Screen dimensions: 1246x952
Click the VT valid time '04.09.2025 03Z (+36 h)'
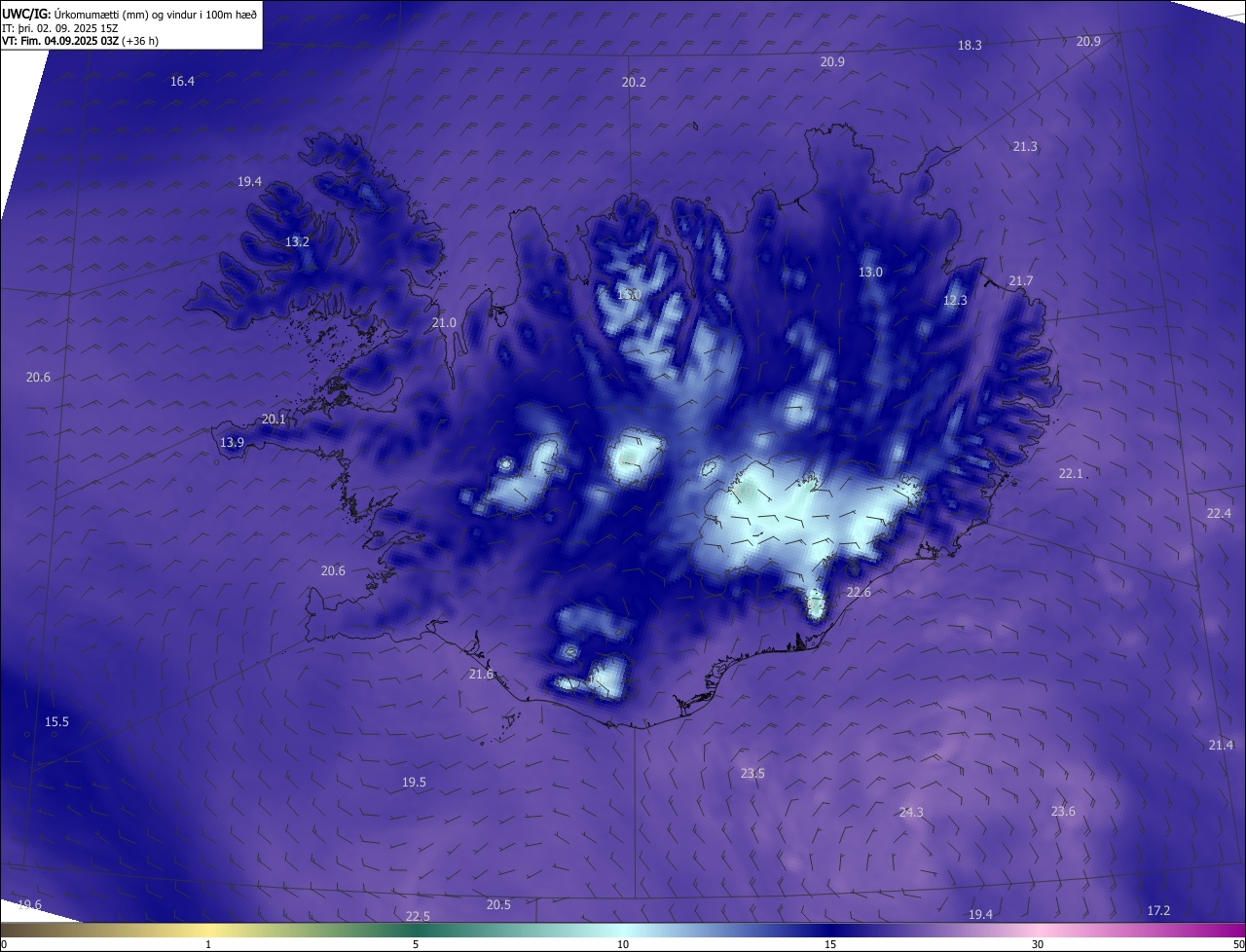coord(102,41)
